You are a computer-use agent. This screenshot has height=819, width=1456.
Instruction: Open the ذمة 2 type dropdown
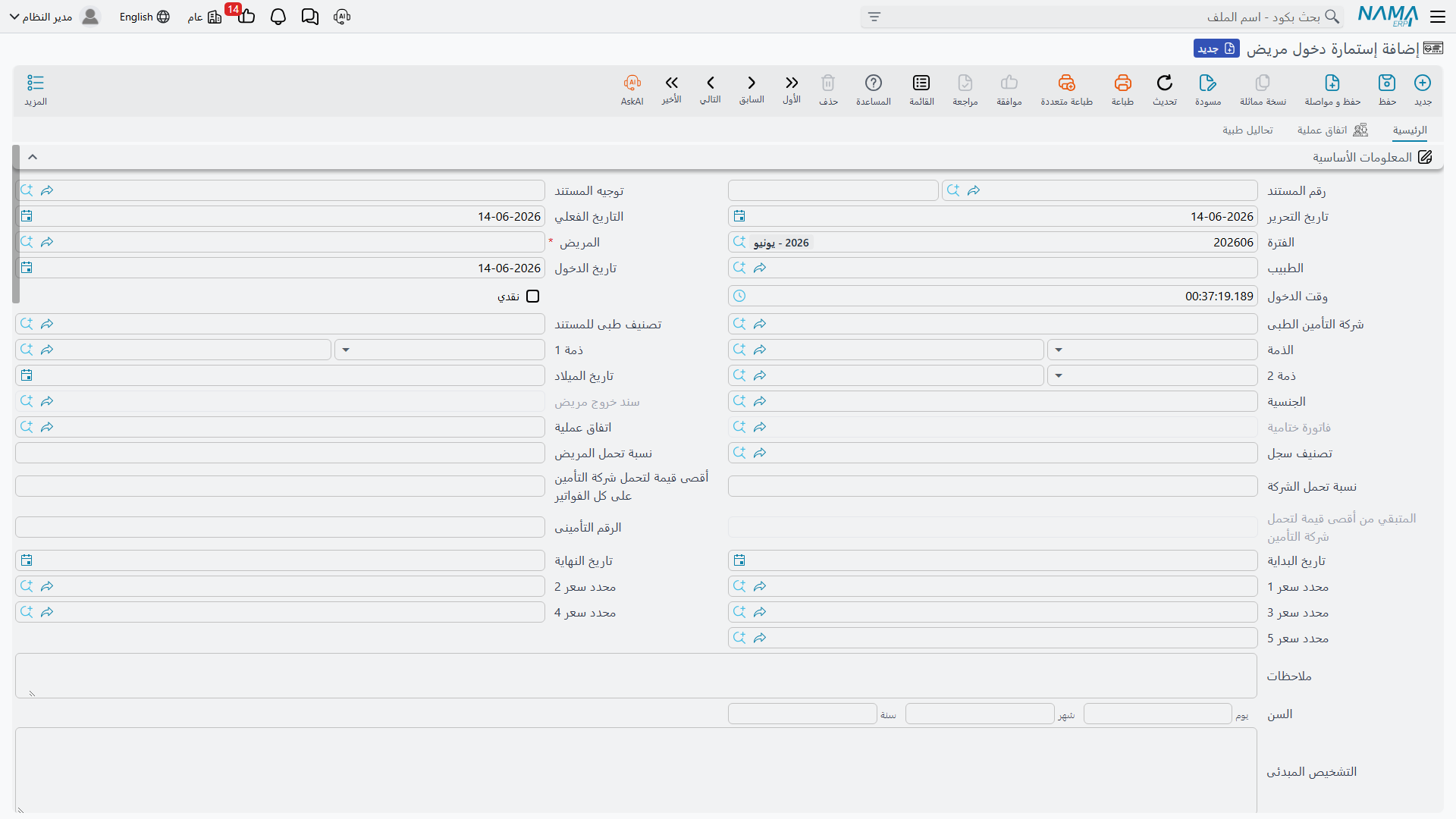point(1059,375)
